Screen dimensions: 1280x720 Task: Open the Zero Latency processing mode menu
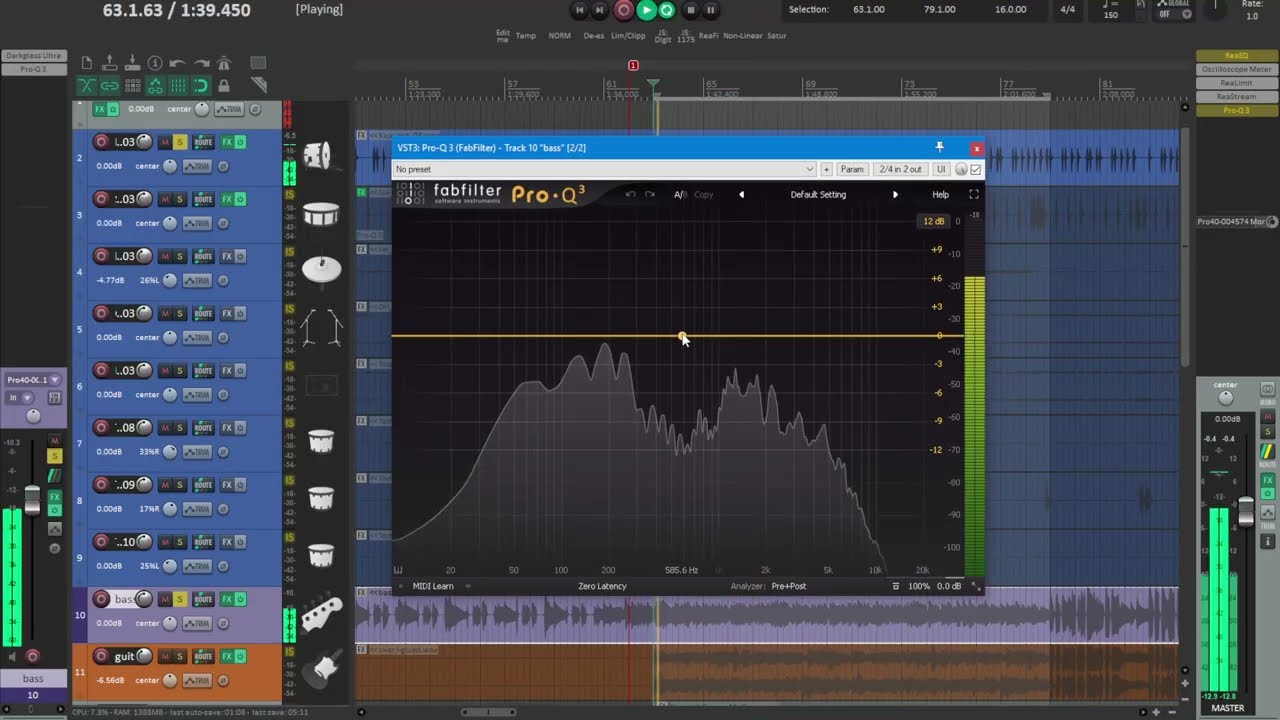(x=602, y=586)
